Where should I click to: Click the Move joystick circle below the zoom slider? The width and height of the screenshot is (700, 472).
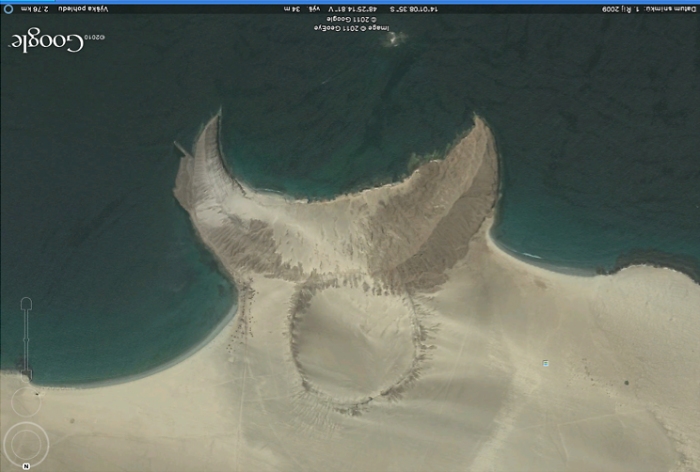point(26,402)
